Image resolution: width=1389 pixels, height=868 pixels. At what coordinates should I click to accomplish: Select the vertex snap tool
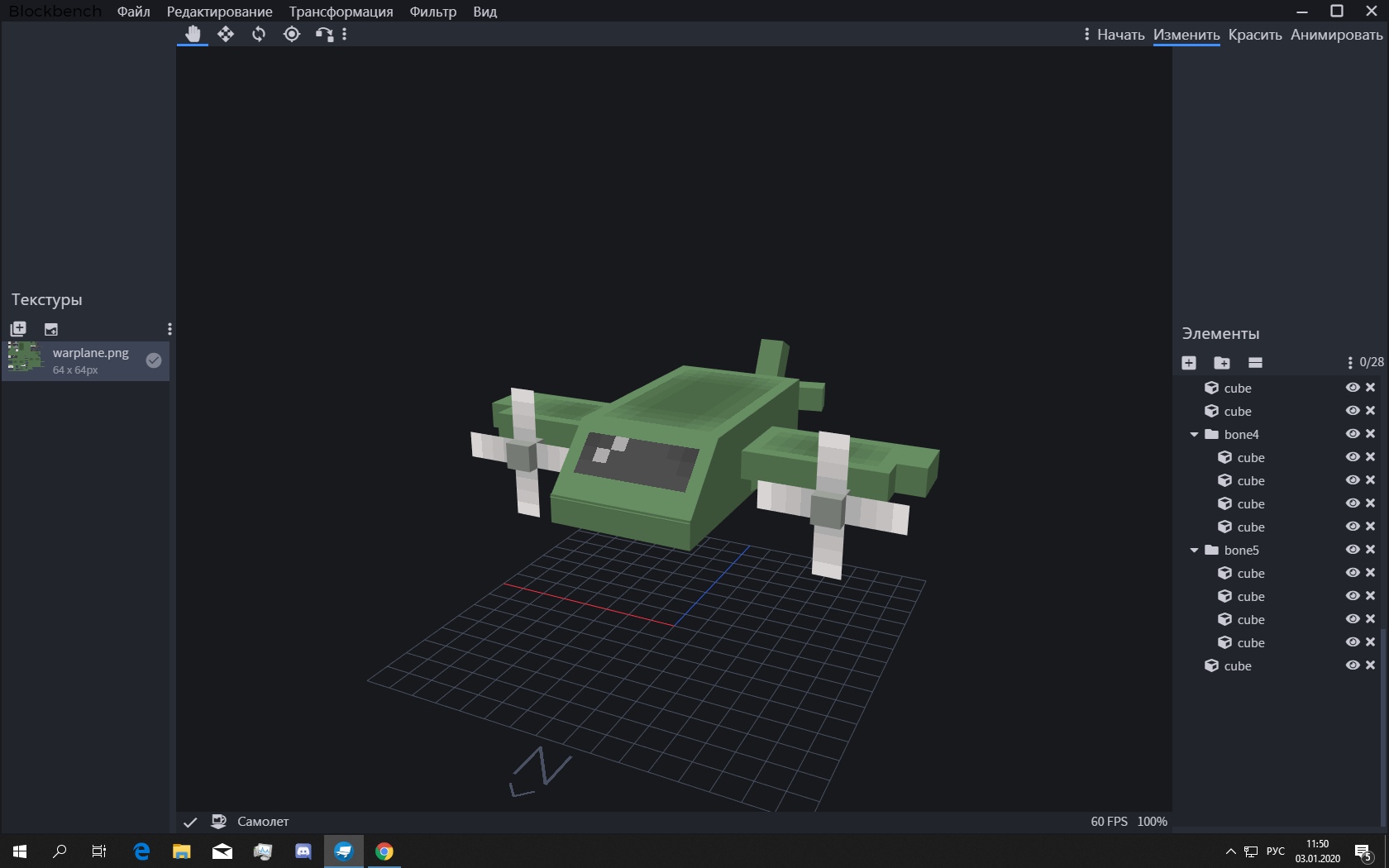coord(324,34)
